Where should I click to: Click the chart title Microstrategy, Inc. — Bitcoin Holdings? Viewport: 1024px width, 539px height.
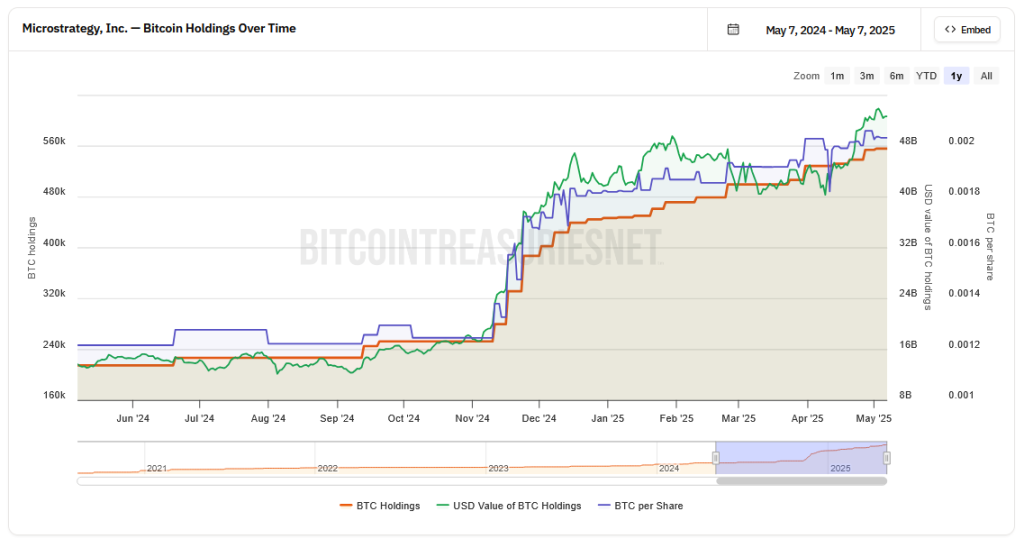point(159,29)
